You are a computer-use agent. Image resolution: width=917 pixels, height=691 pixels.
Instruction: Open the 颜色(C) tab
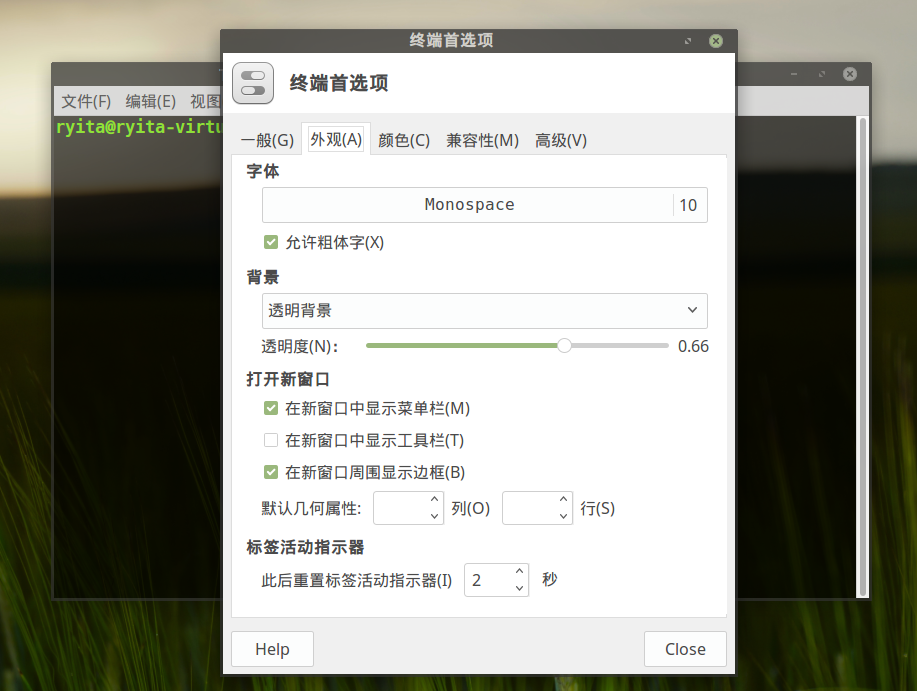(404, 140)
